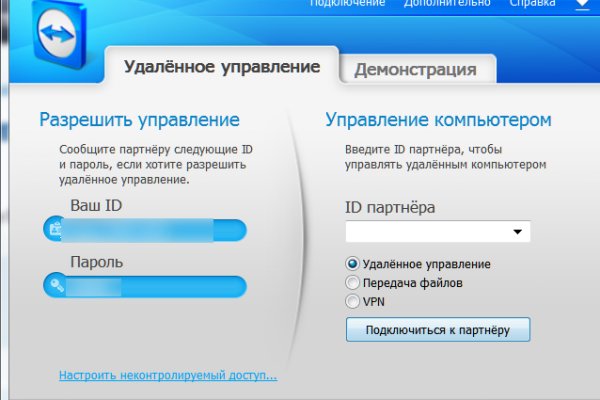Switch to the Демонстрация tab
The image size is (600, 400).
pos(416,69)
